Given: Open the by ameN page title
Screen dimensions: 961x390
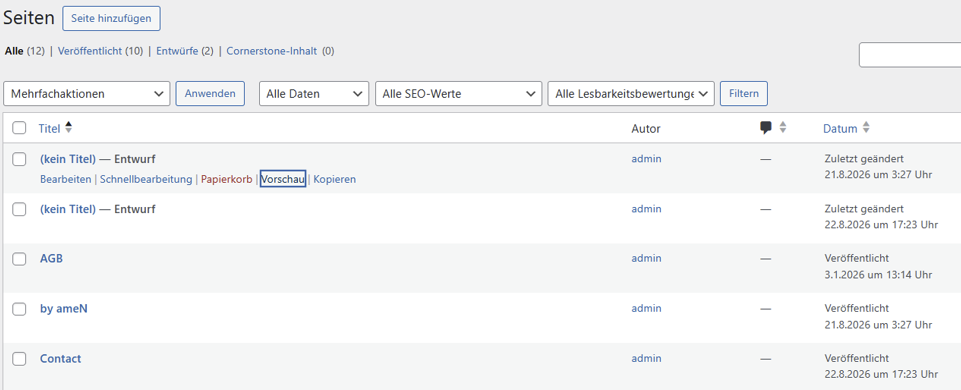Looking at the screenshot, I should 64,309.
